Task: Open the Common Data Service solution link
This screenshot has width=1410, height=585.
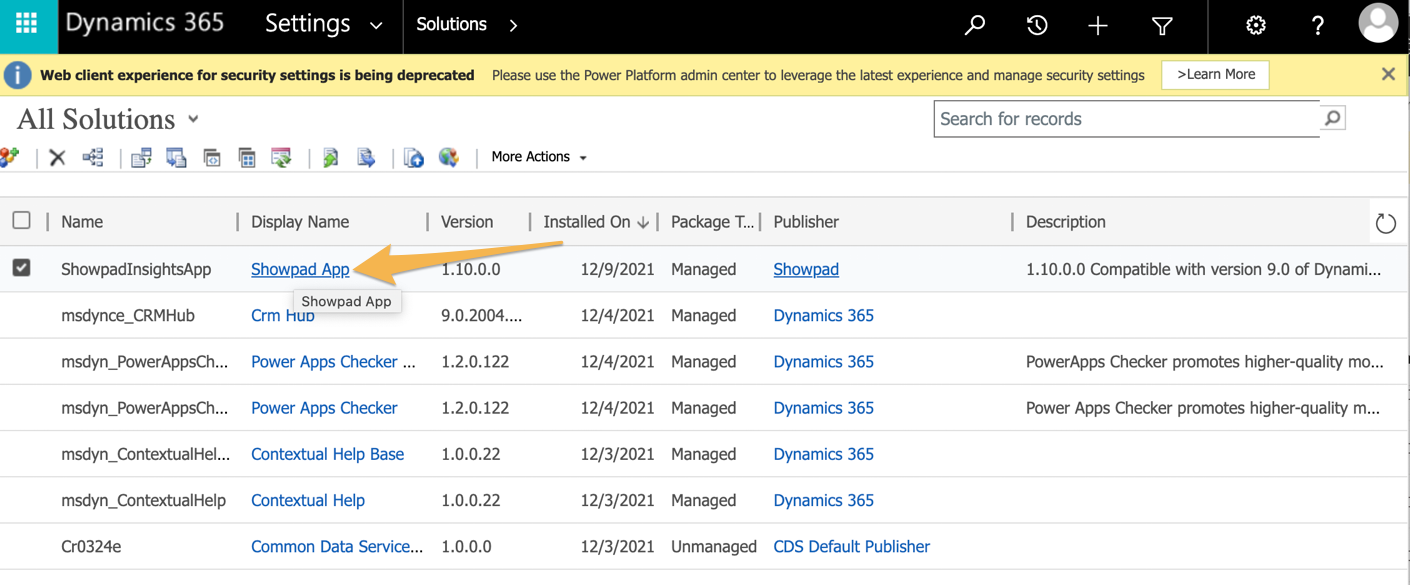Action: coord(337,546)
